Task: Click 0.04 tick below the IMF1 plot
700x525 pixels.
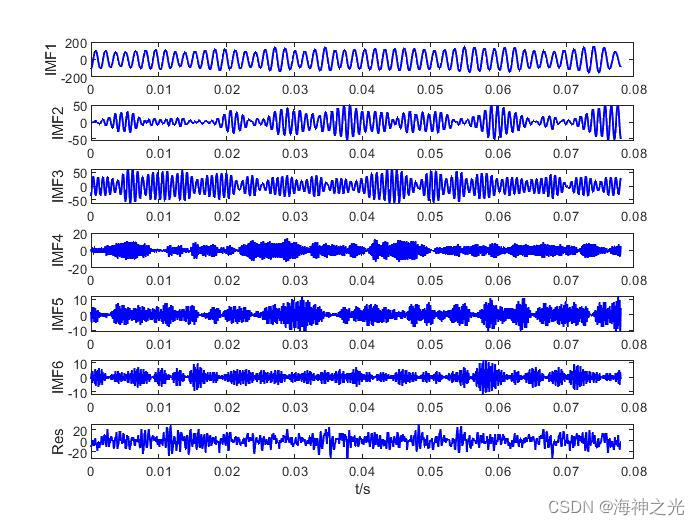Action: [362, 90]
